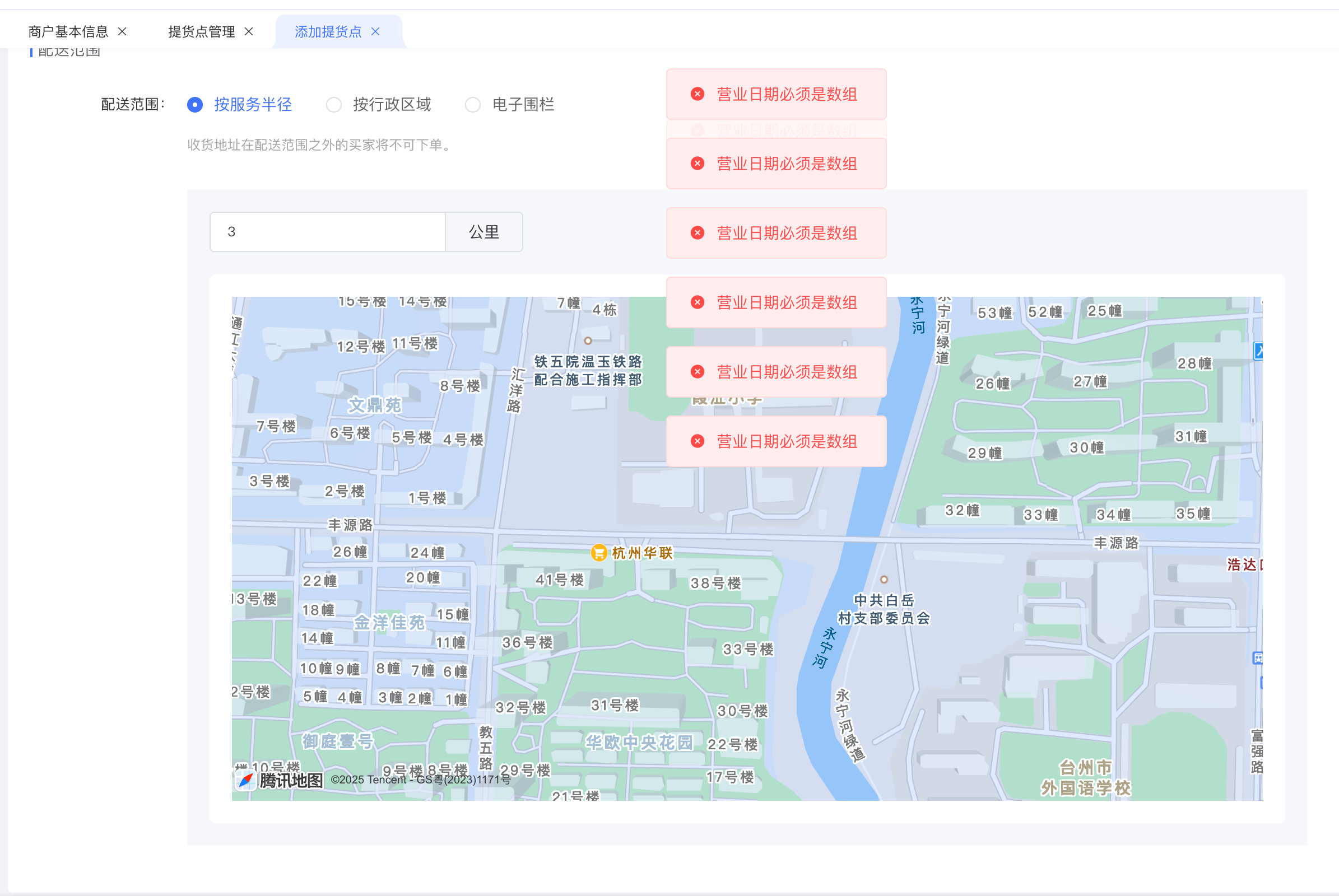Viewport: 1339px width, 896px height.
Task: Select the 按行政区域 radio option
Action: (334, 105)
